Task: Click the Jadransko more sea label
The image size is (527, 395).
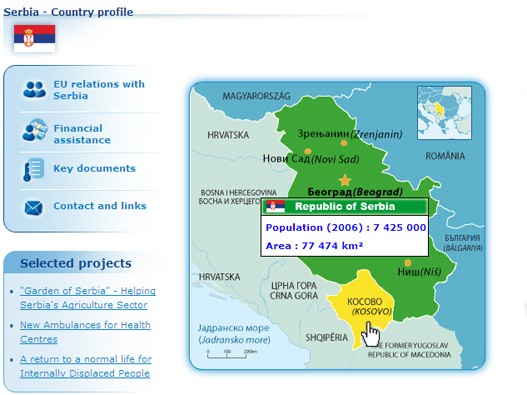Action: [x=234, y=340]
